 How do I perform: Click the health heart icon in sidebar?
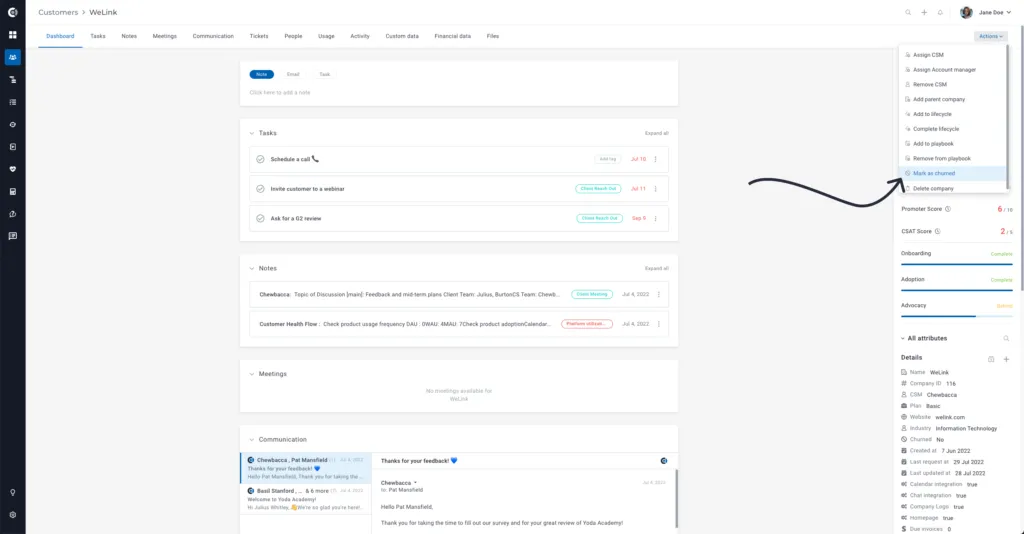(x=12, y=169)
